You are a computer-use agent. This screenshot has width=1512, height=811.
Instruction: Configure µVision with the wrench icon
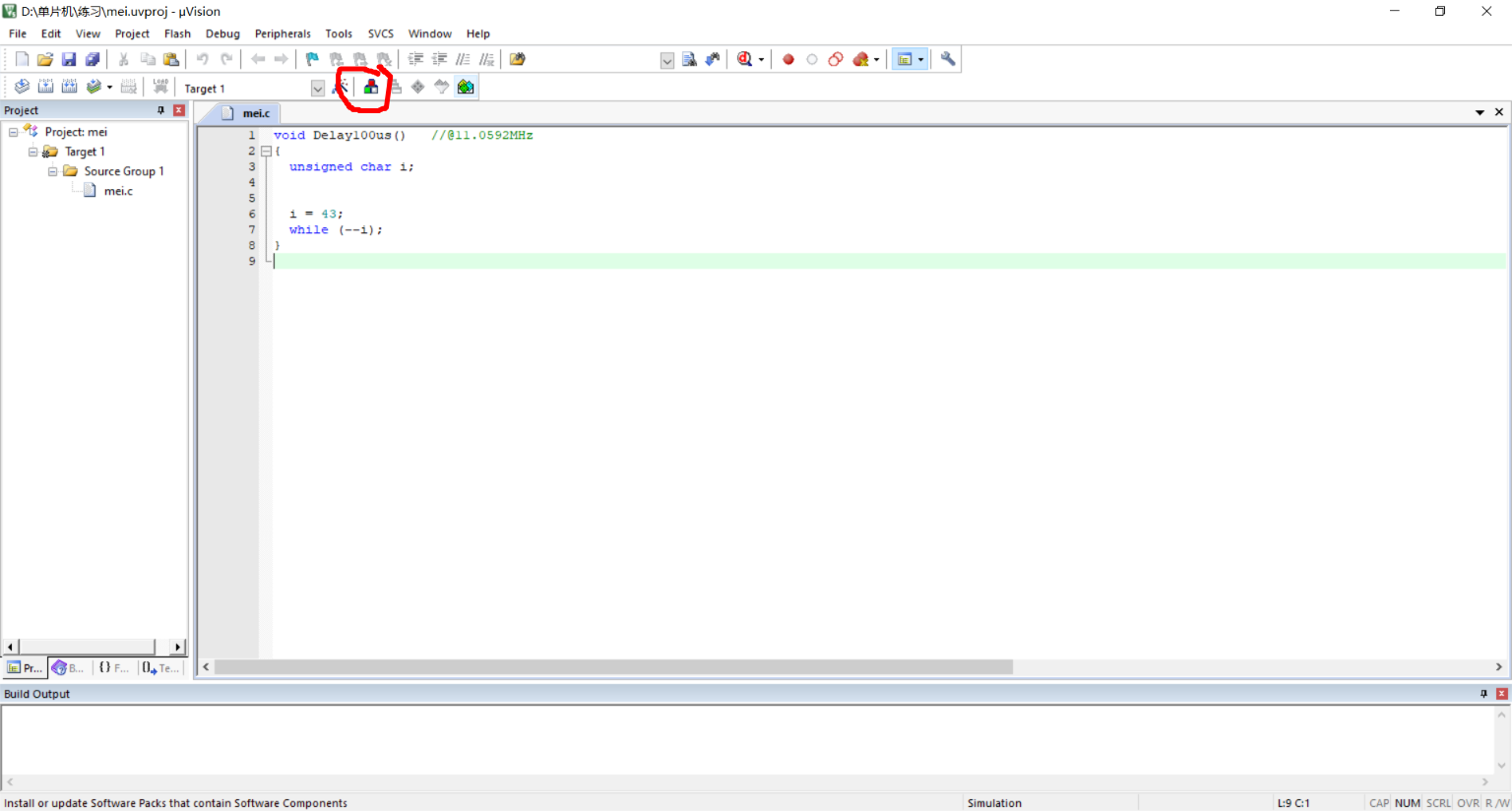[947, 58]
